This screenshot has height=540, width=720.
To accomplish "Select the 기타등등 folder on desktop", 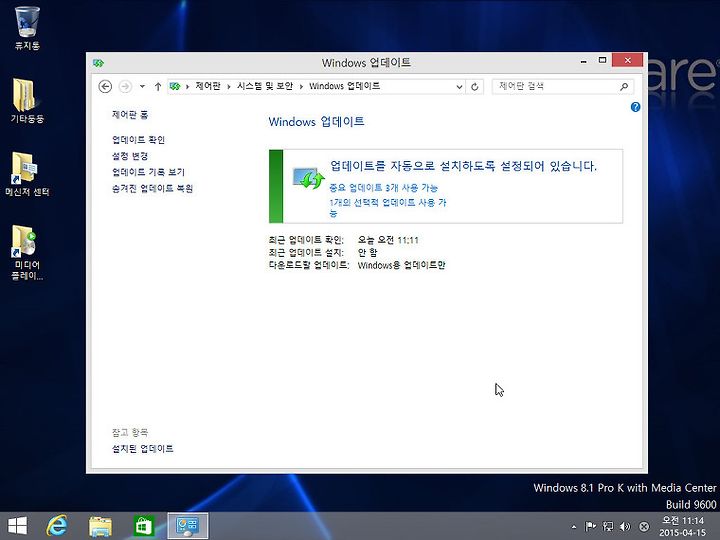I will [27, 101].
